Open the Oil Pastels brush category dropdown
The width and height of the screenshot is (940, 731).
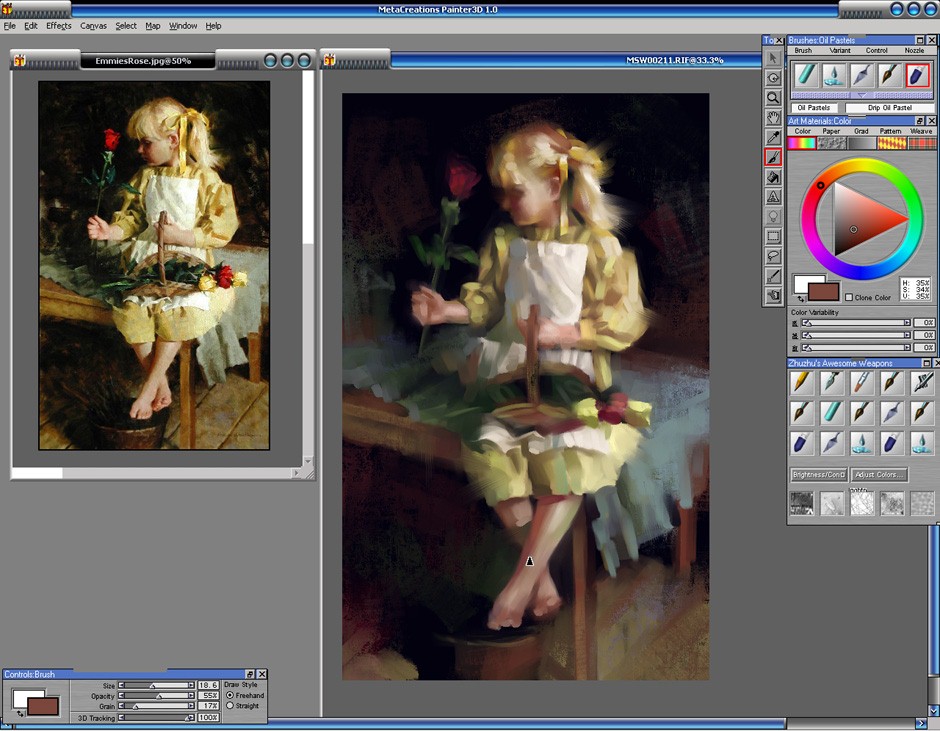[x=814, y=108]
